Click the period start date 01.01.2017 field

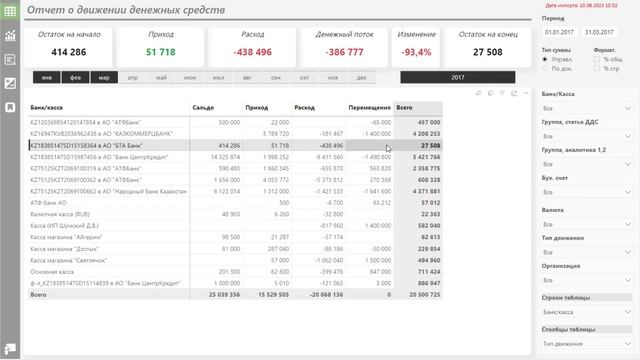(x=559, y=32)
